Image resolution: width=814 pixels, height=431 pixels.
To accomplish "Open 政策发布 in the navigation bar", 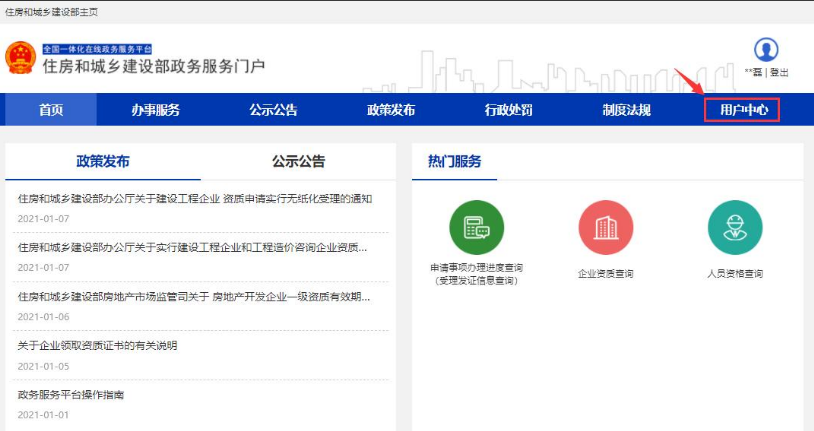I will tap(391, 110).
